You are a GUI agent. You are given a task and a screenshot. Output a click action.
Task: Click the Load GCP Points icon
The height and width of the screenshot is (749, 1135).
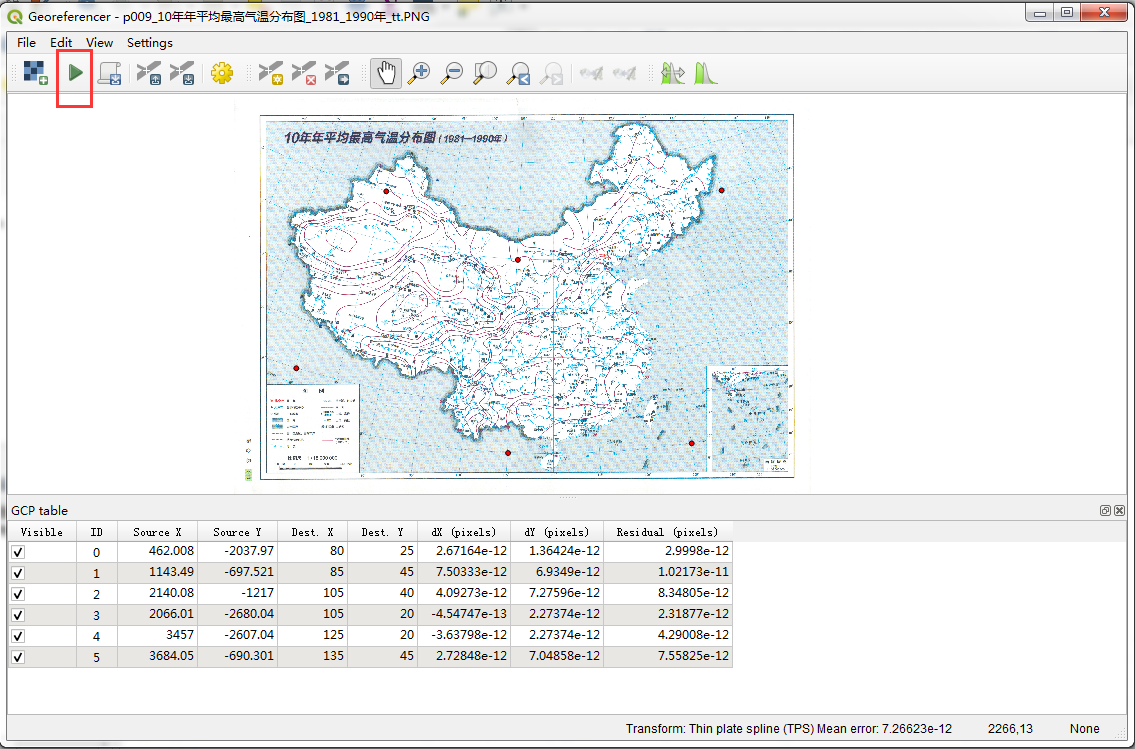[150, 73]
